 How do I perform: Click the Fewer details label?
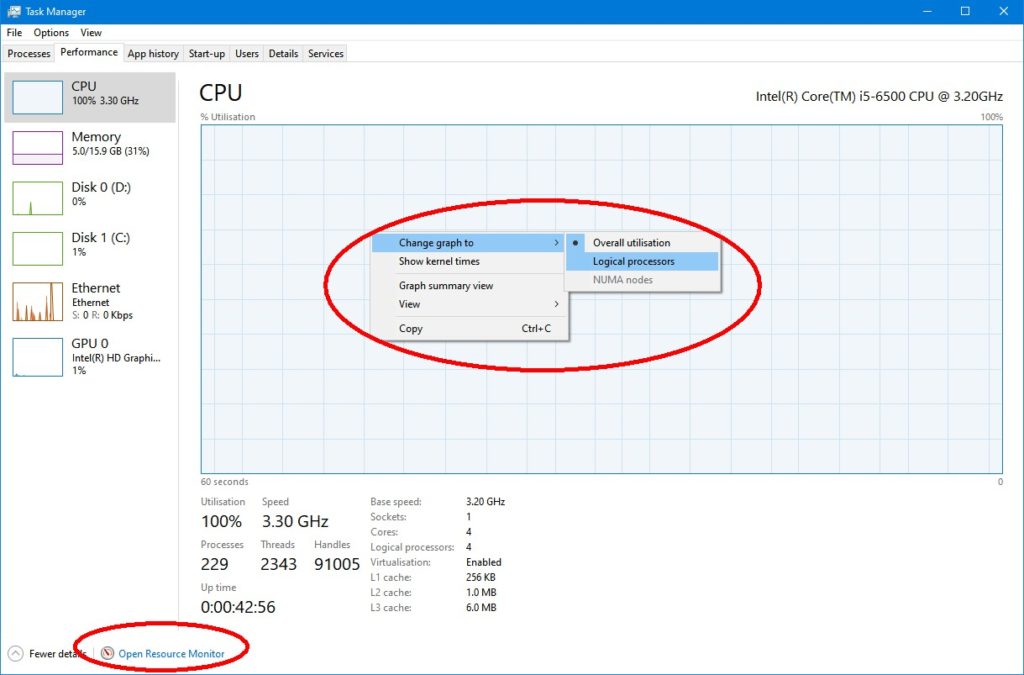tap(57, 653)
